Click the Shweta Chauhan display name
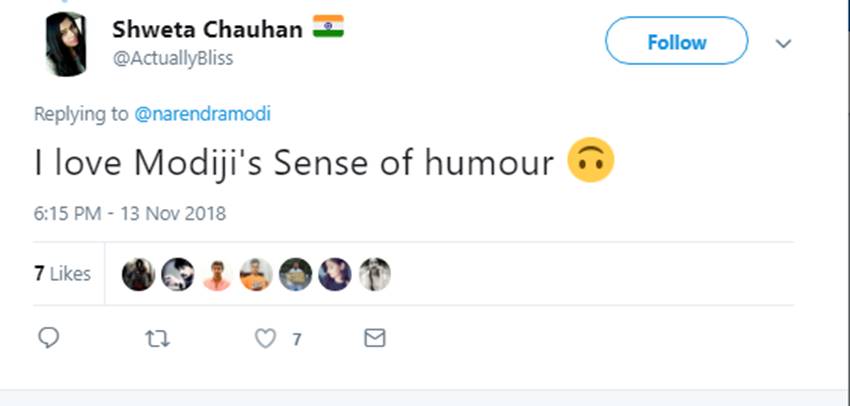 (207, 29)
